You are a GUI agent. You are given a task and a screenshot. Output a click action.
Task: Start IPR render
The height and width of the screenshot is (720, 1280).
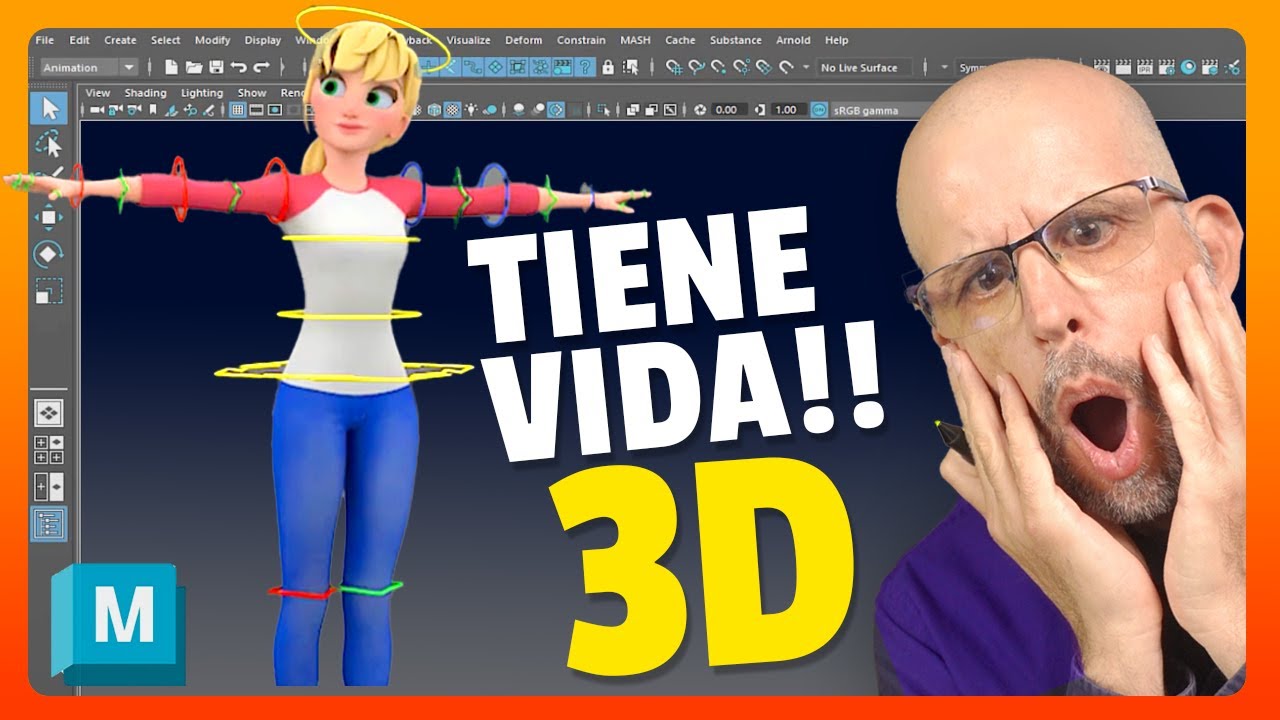[x=1145, y=67]
